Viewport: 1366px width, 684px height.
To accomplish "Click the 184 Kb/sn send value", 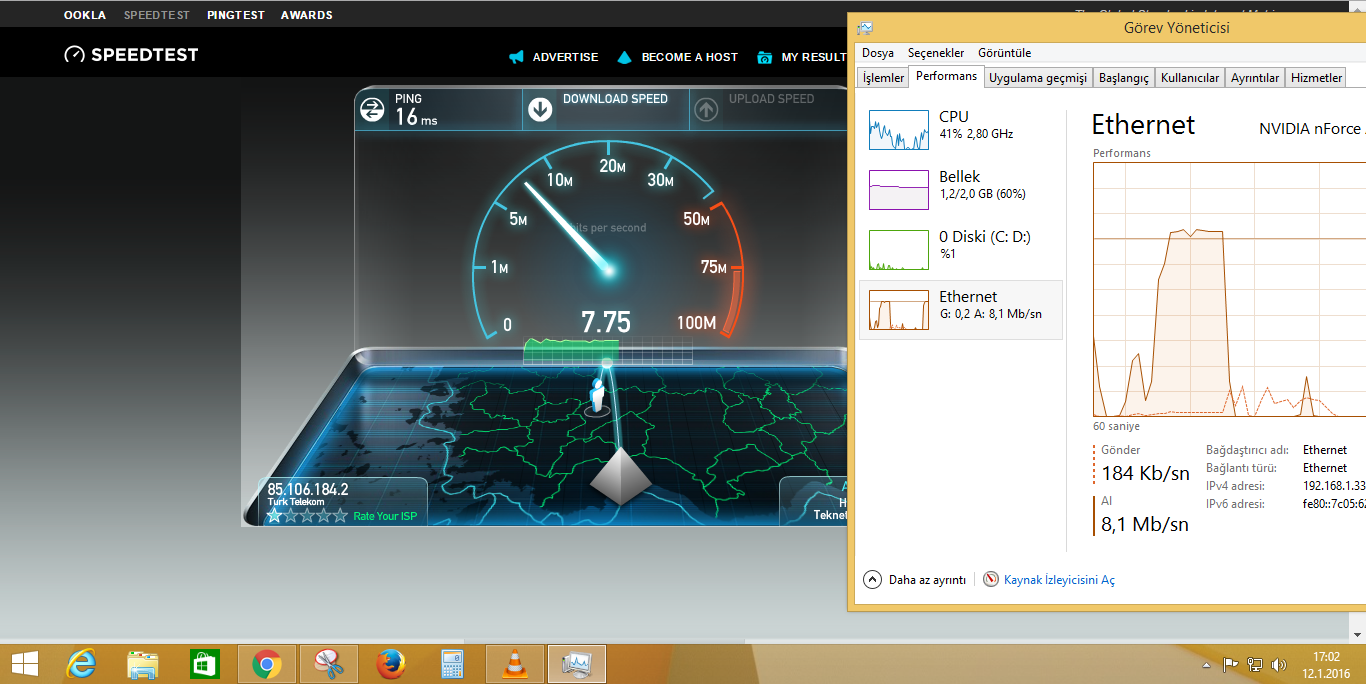I will tap(1146, 473).
